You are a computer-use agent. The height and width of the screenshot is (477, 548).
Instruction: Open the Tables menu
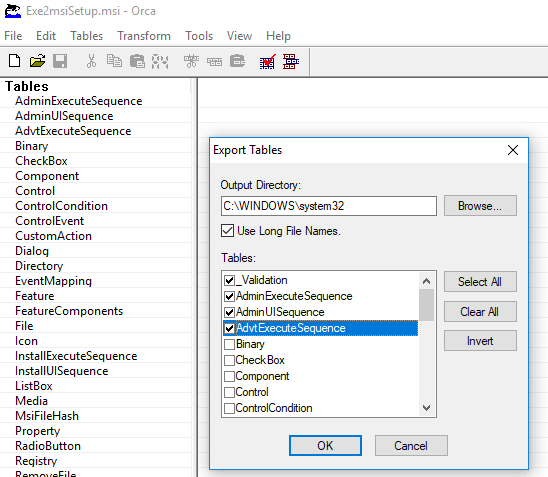coord(86,36)
